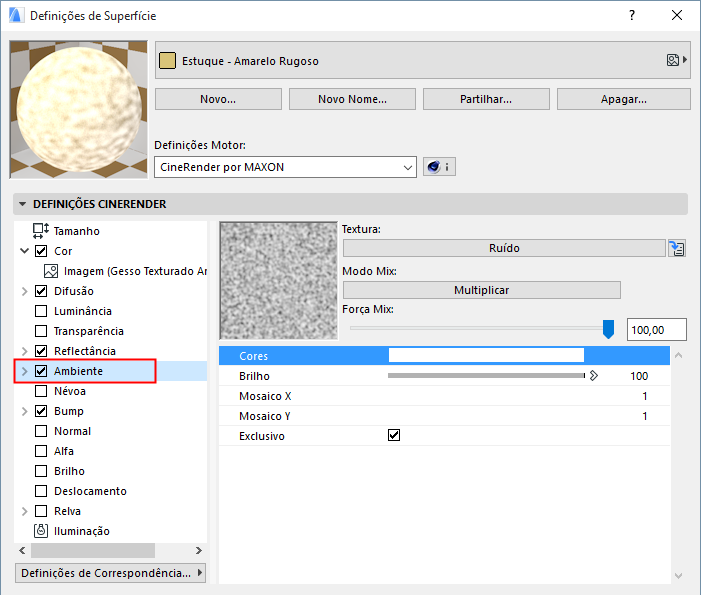Collapse the Definições CineRender section

click(x=22, y=204)
